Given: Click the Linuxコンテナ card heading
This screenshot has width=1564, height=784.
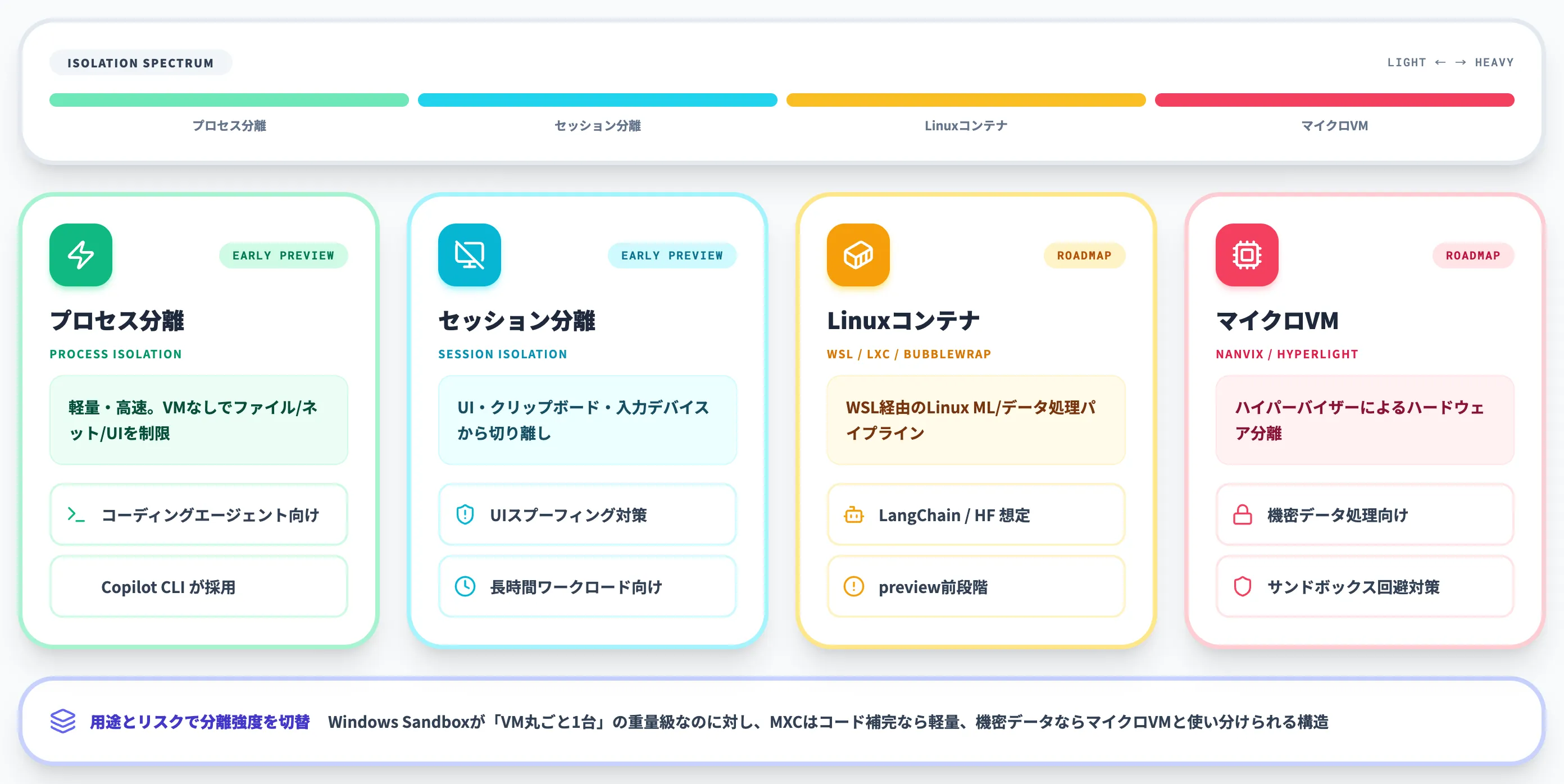Looking at the screenshot, I should tap(903, 321).
